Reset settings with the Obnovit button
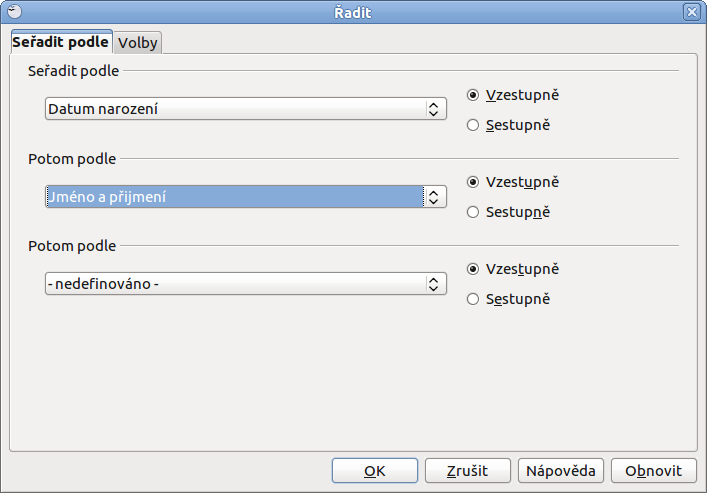Viewport: 707px width, 493px height. pos(653,470)
